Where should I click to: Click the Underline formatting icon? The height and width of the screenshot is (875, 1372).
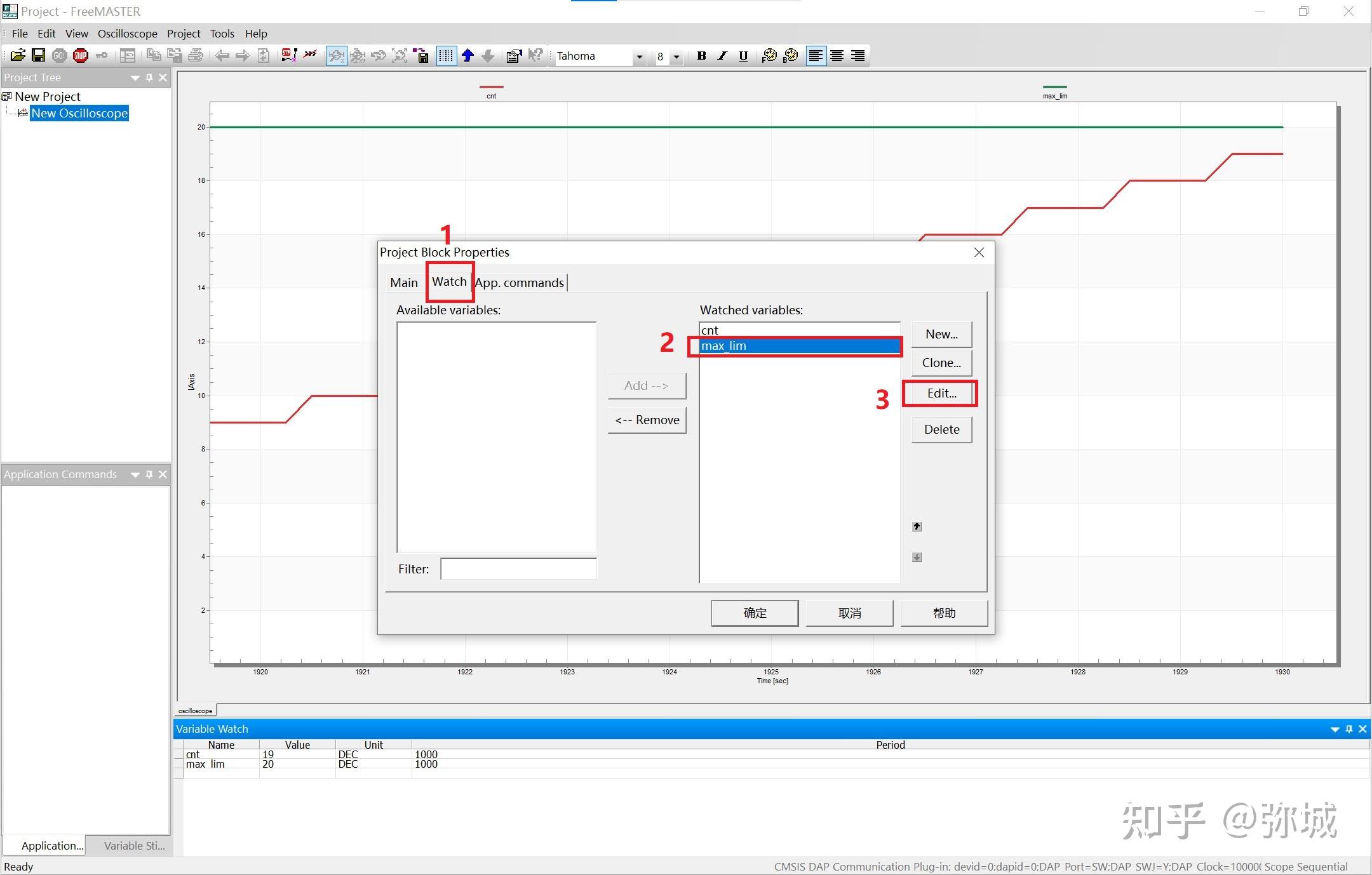pyautogui.click(x=743, y=56)
